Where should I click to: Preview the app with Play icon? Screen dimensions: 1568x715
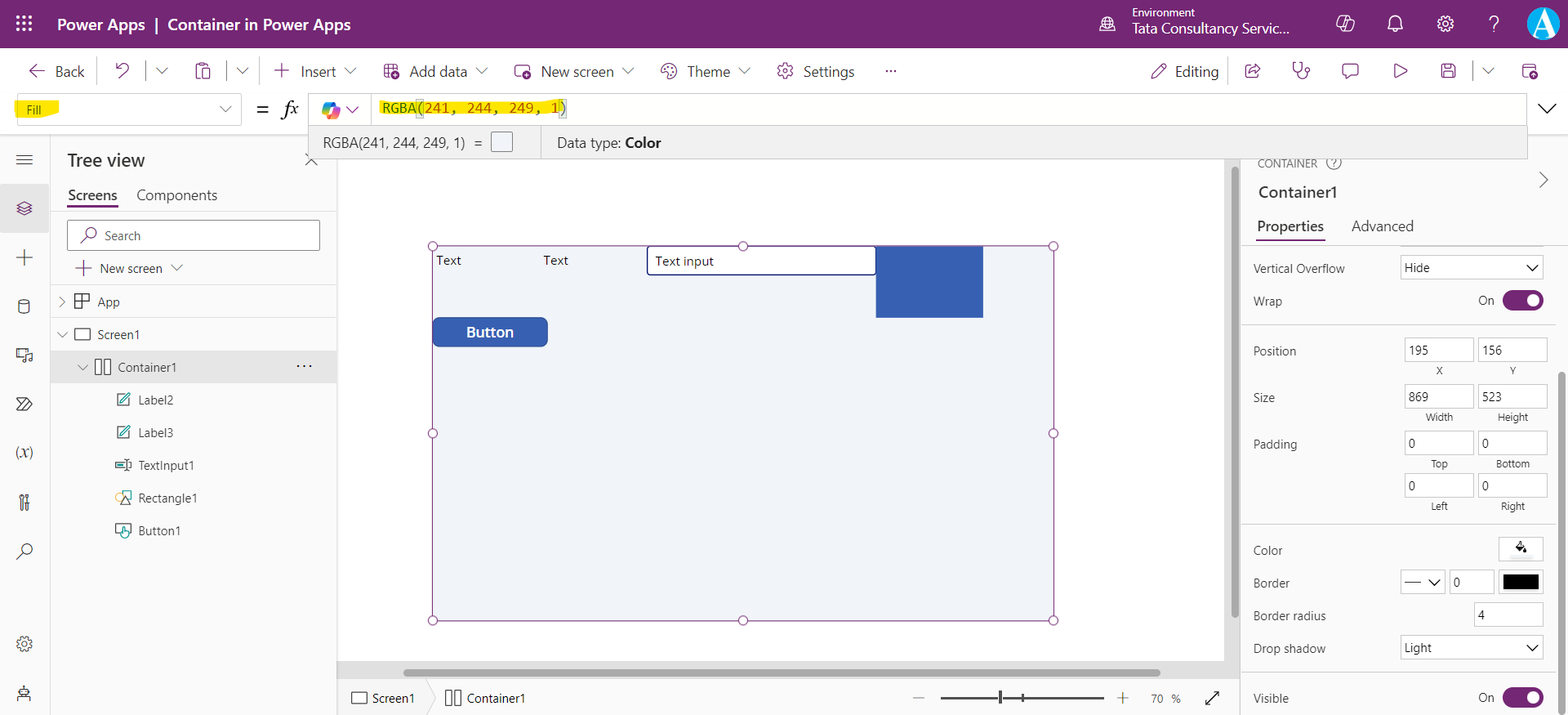click(1400, 71)
